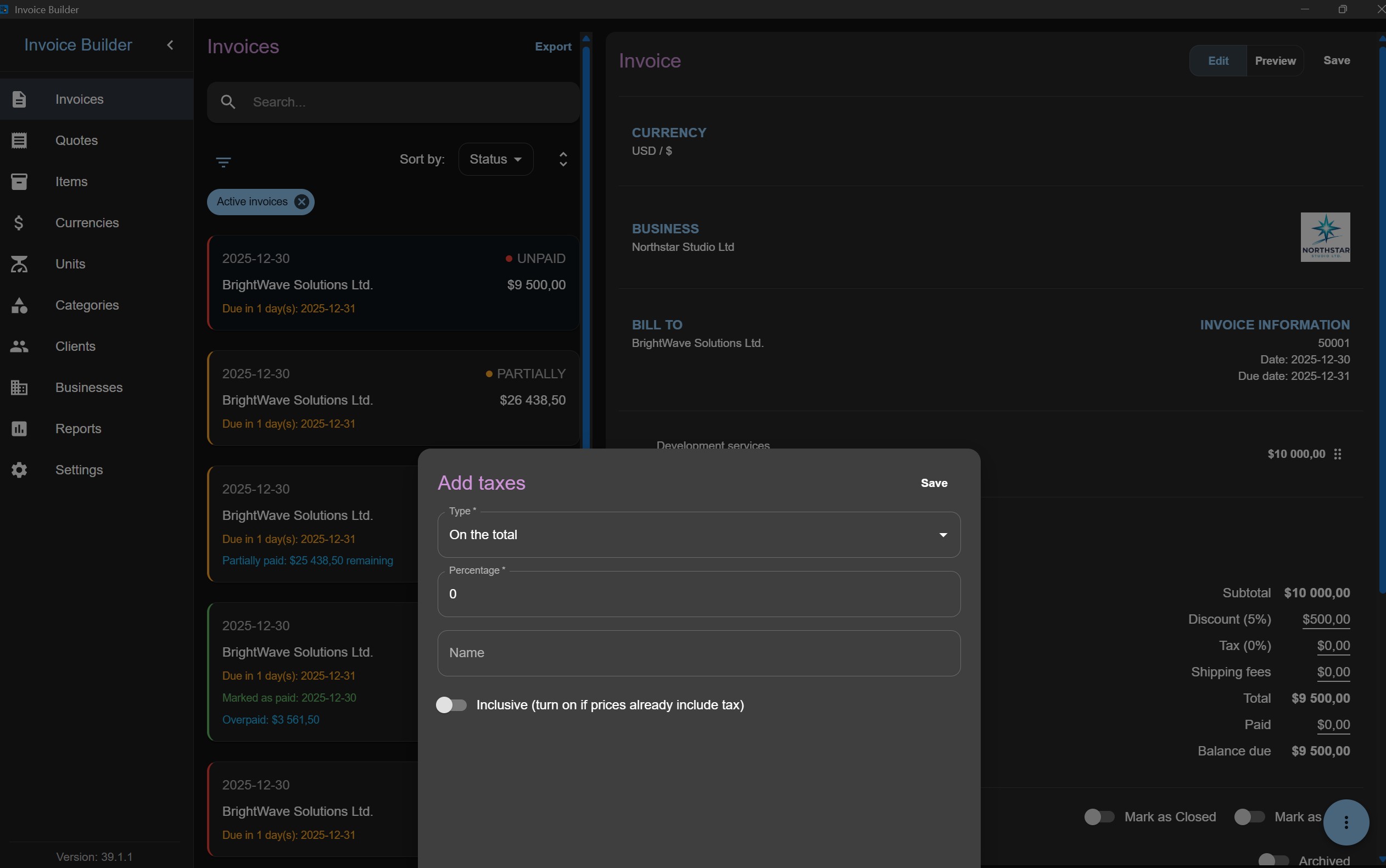Click the Export link
Viewport: 1386px width, 868px height.
[553, 47]
